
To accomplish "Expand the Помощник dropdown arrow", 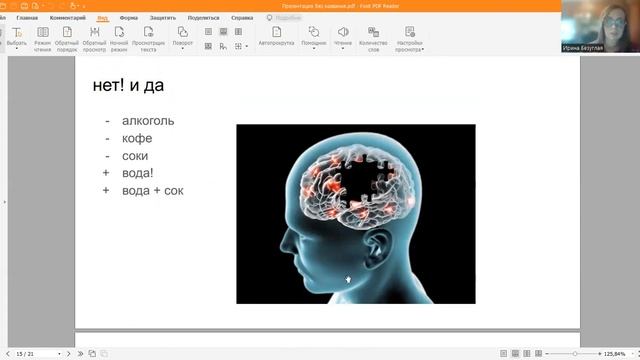I will click(314, 49).
